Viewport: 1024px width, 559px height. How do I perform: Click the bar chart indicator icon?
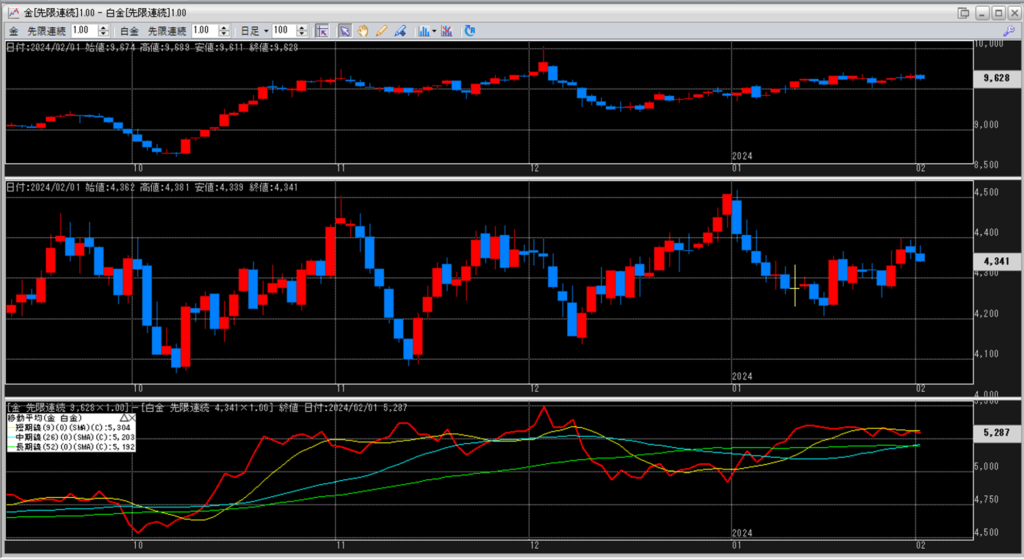pos(422,31)
